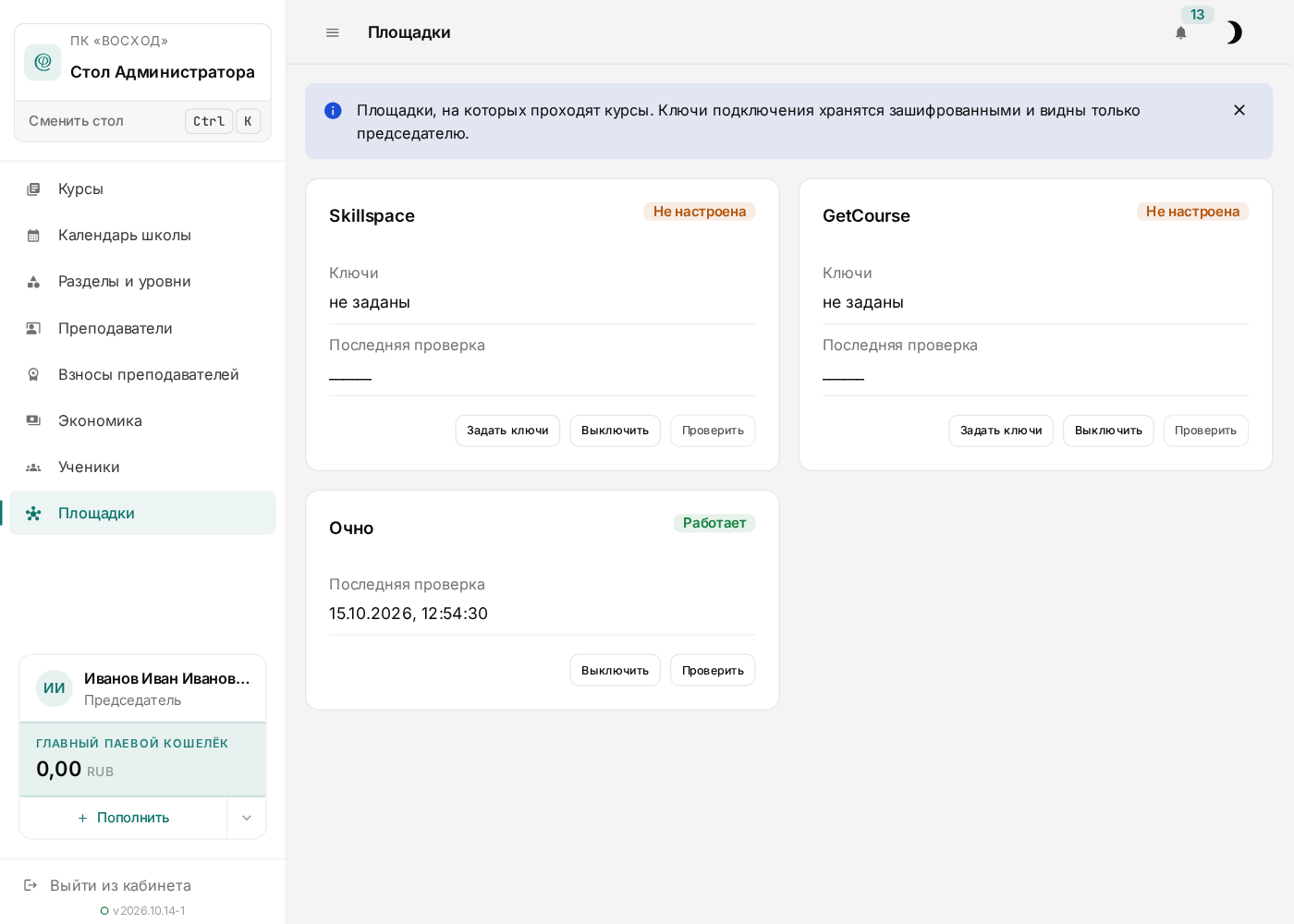Screen dimensions: 1294x924
Task: Expand the wallet dropdown chevron next to Пополнить
Action: 247,818
